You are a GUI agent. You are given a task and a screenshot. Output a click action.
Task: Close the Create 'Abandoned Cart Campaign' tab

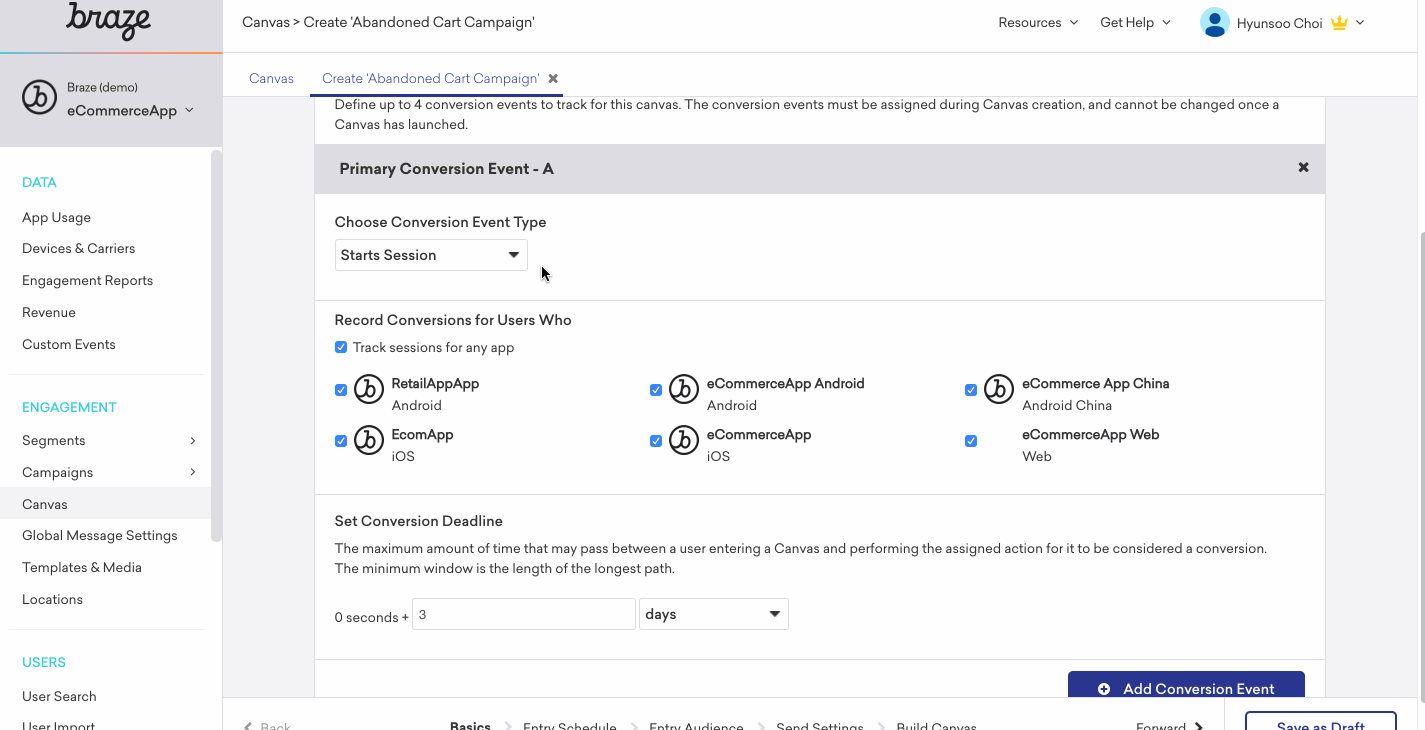[x=553, y=78]
